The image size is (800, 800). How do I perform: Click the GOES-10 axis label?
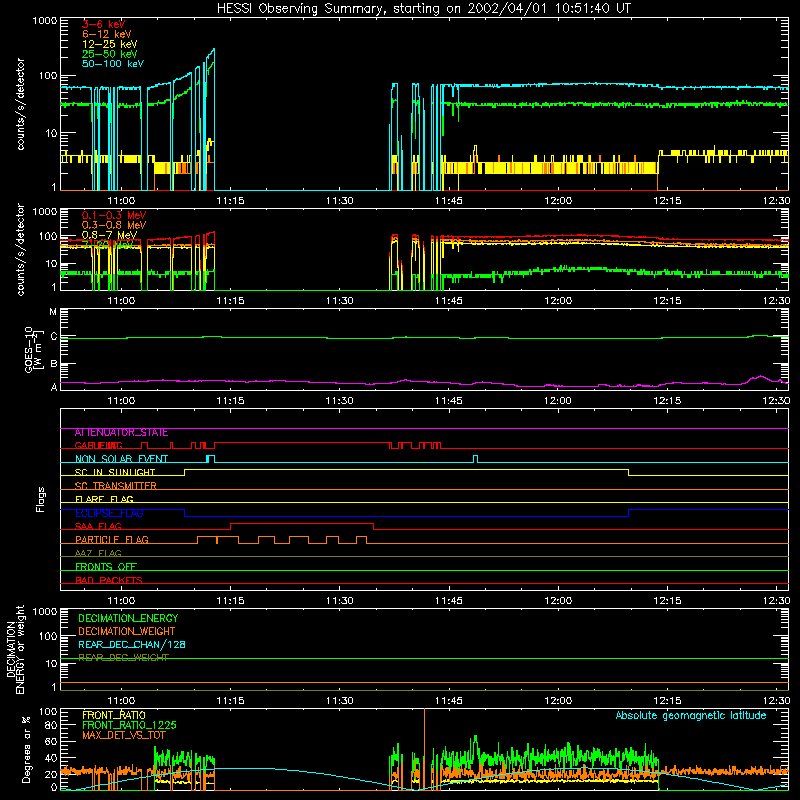tap(32, 349)
